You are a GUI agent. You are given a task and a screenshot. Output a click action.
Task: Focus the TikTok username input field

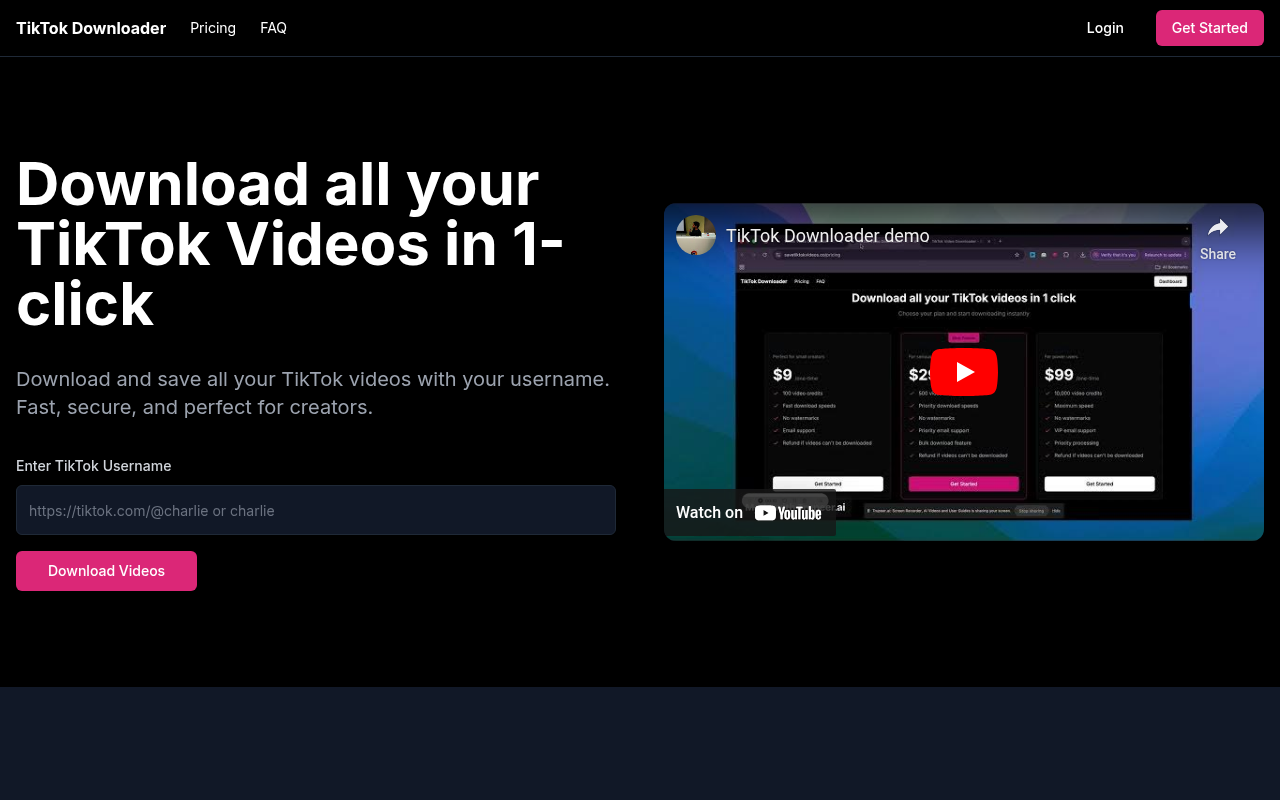tap(316, 510)
